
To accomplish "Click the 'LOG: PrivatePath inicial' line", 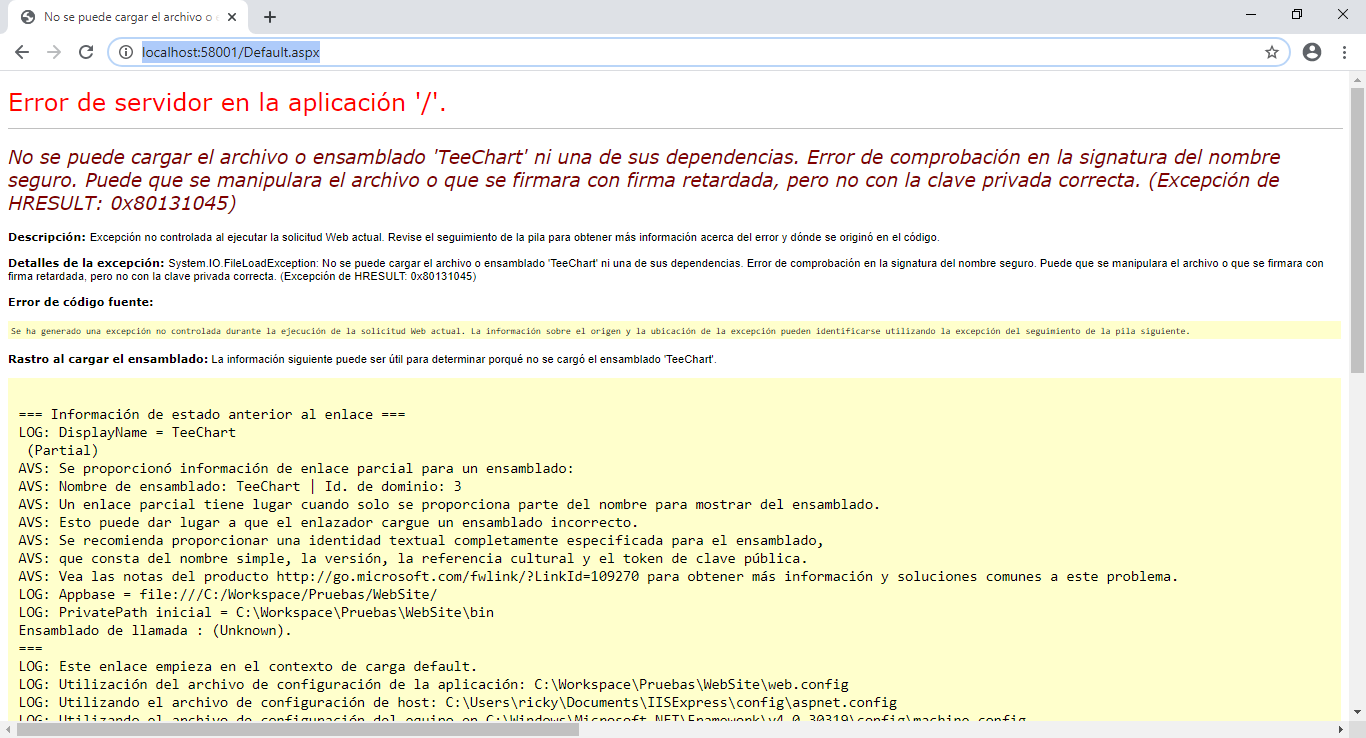I will 256,613.
